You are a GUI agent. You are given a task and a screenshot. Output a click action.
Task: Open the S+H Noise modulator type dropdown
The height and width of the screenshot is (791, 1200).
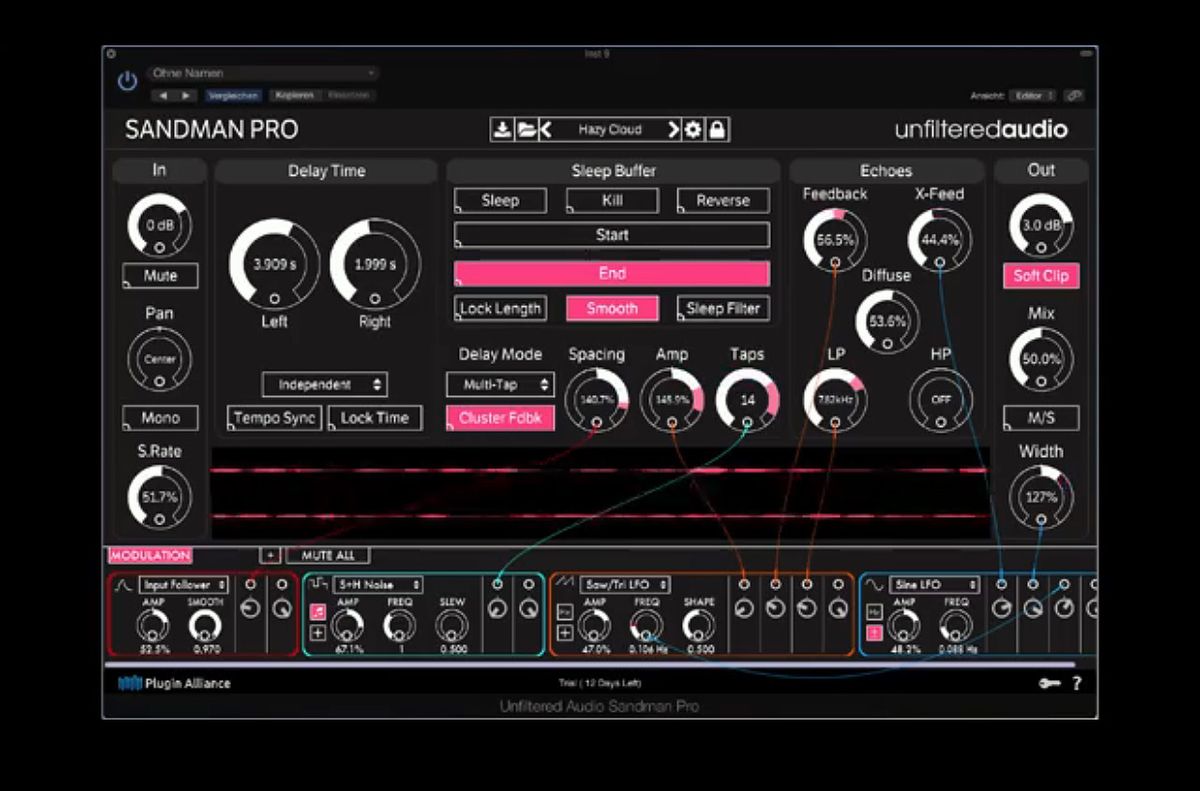click(378, 584)
